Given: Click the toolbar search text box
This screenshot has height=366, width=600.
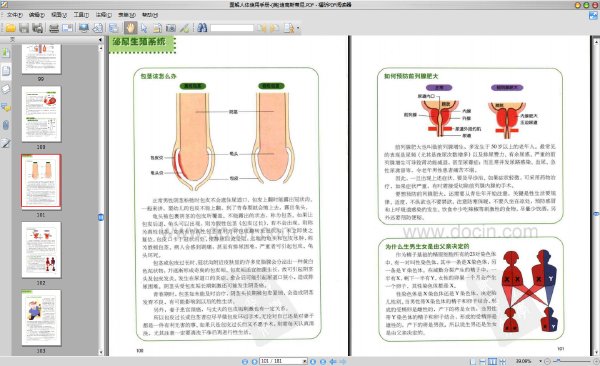Looking at the screenshot, I should (x=232, y=28).
